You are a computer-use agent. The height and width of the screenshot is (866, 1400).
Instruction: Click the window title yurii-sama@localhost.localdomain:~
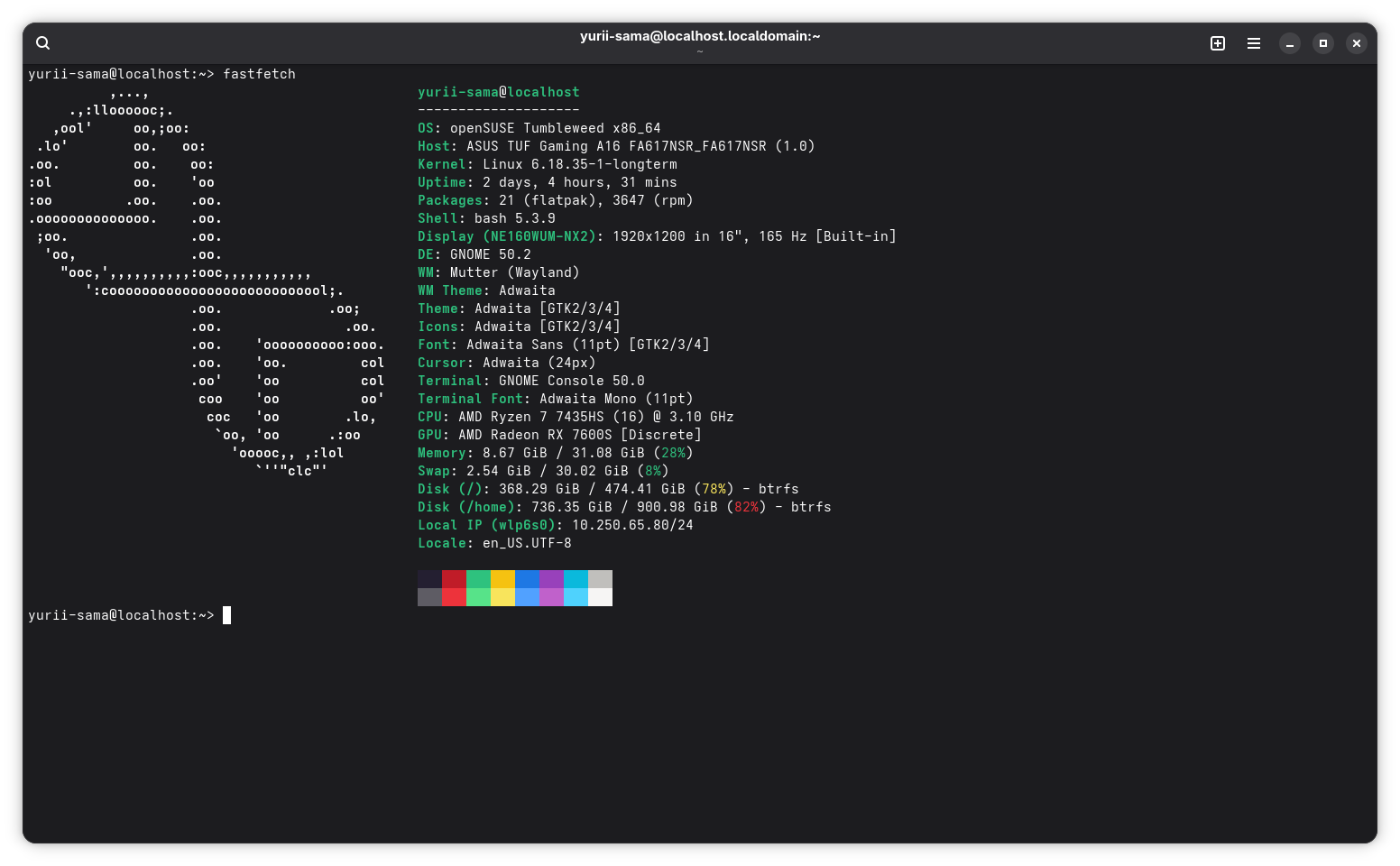click(x=700, y=36)
